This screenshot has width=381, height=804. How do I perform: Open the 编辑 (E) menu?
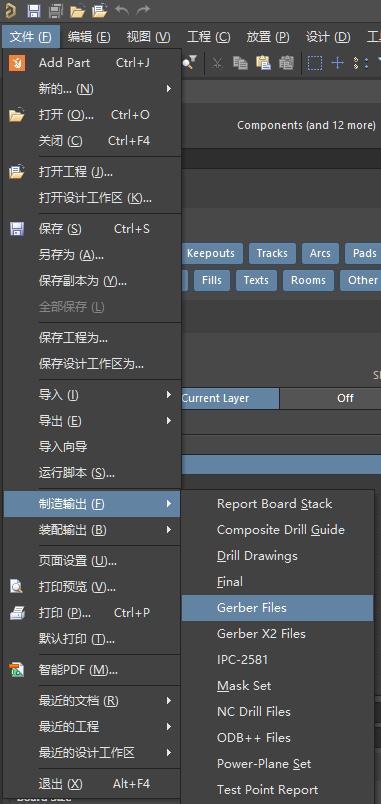pyautogui.click(x=89, y=37)
